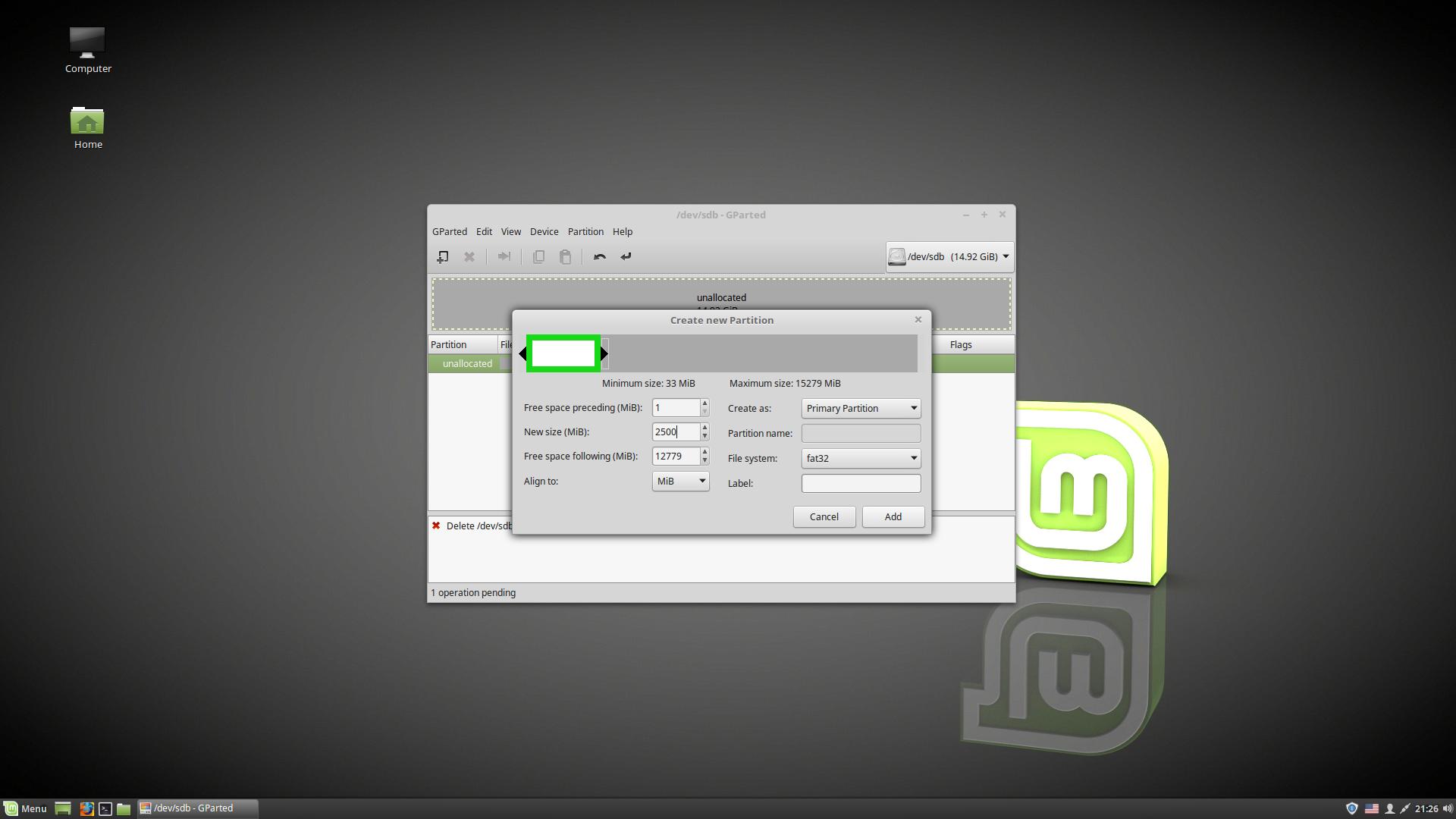The image size is (1456, 819).
Task: Close the Create new Partition dialog
Action: (918, 320)
